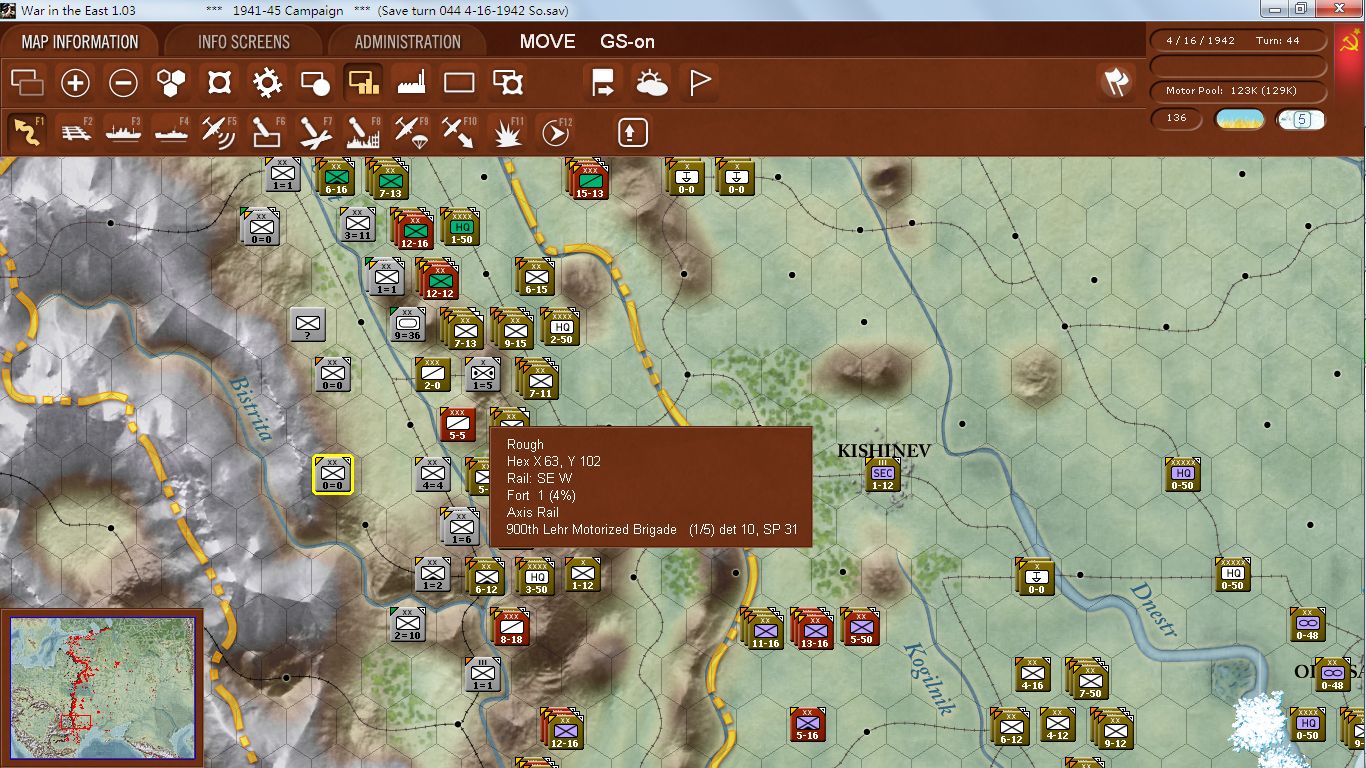Select the yellow-highlighted 0=0 unit counter

[333, 474]
